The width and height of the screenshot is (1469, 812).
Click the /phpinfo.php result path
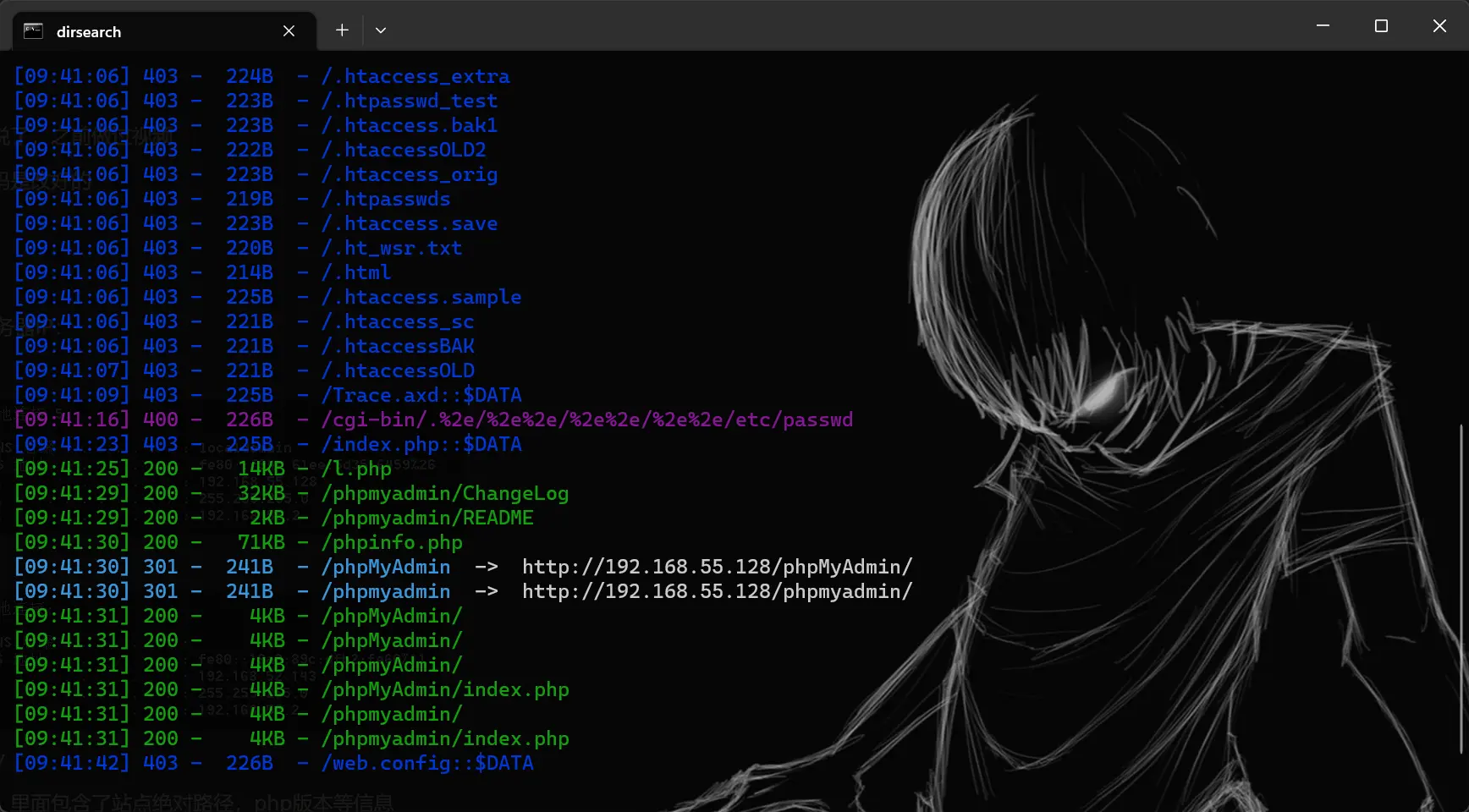pyautogui.click(x=392, y=542)
